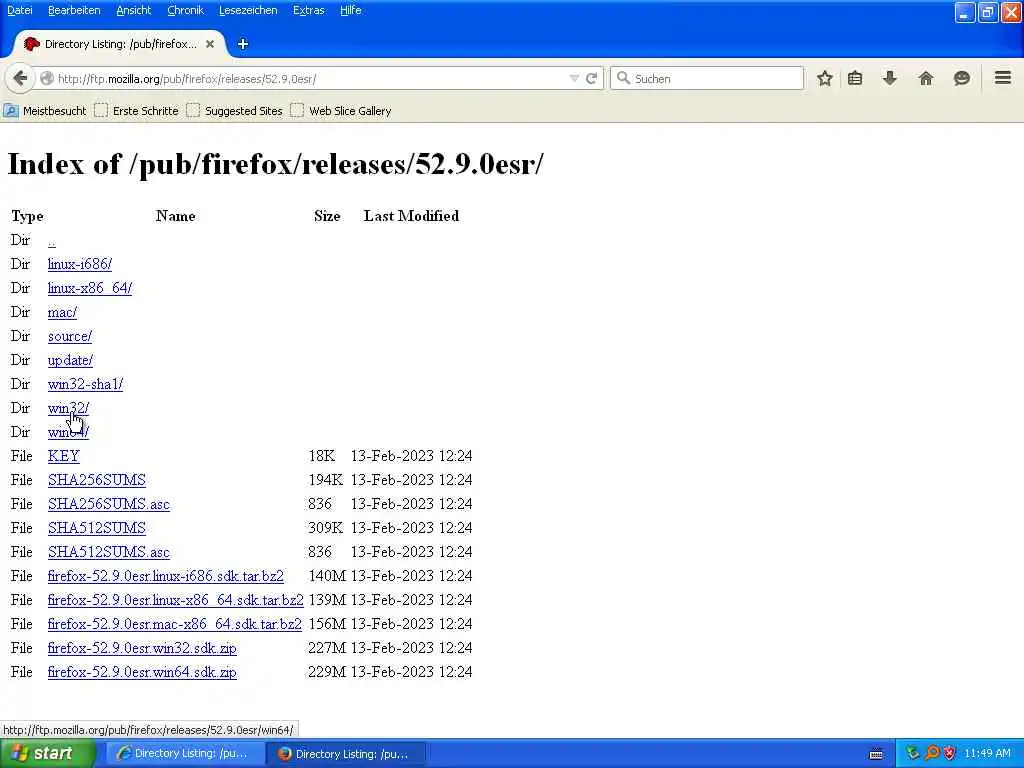Go up to the parent directory link
This screenshot has width=1024, height=768.
click(x=52, y=241)
